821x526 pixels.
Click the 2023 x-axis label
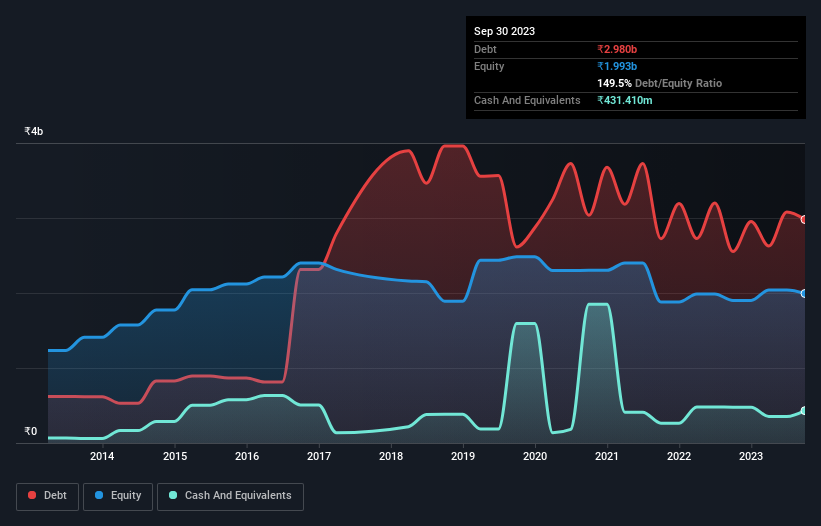click(x=751, y=456)
